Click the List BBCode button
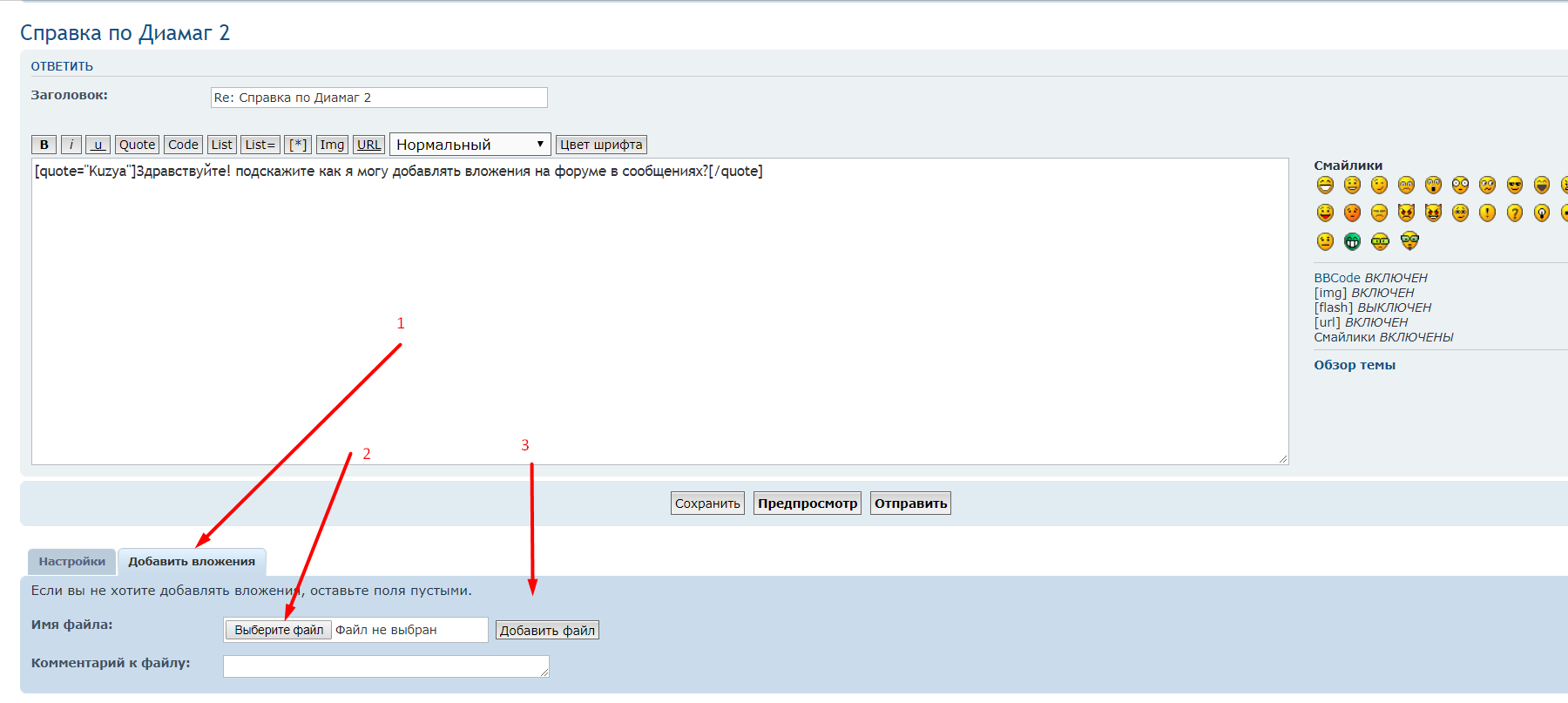 [222, 145]
